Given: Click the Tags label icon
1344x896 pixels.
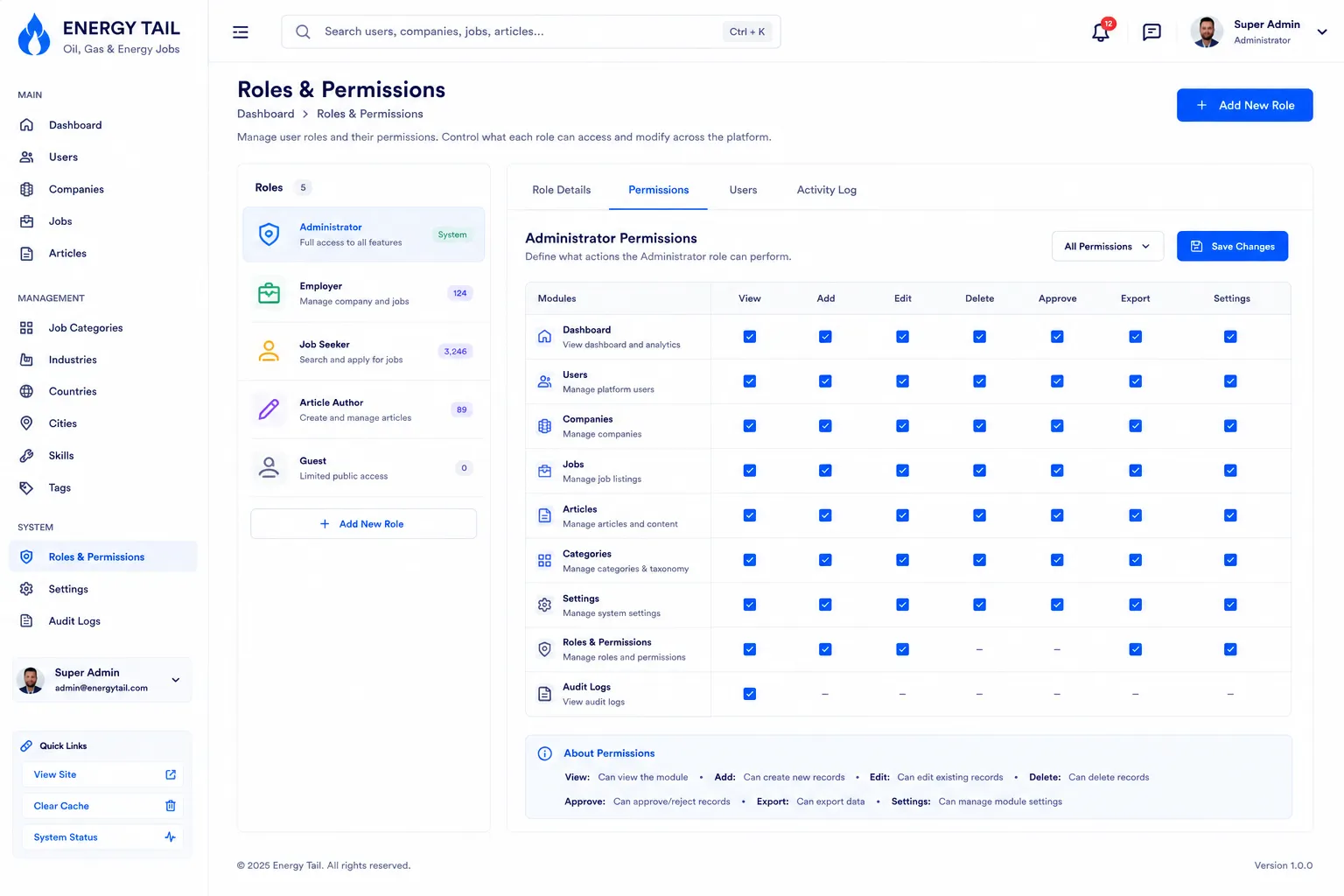Looking at the screenshot, I should pyautogui.click(x=27, y=488).
